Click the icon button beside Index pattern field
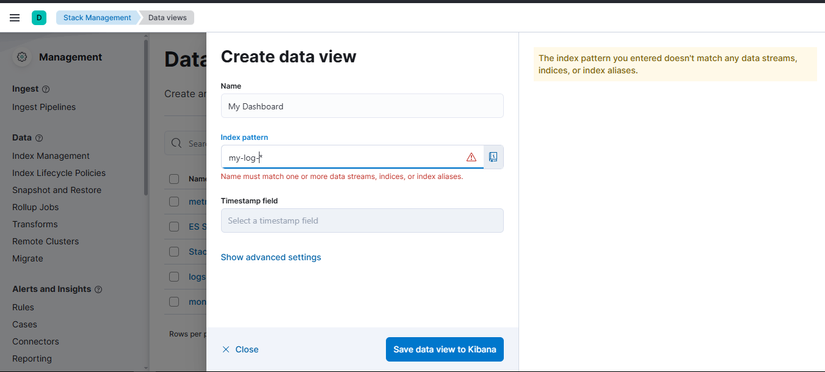The image size is (825, 372). coord(493,157)
